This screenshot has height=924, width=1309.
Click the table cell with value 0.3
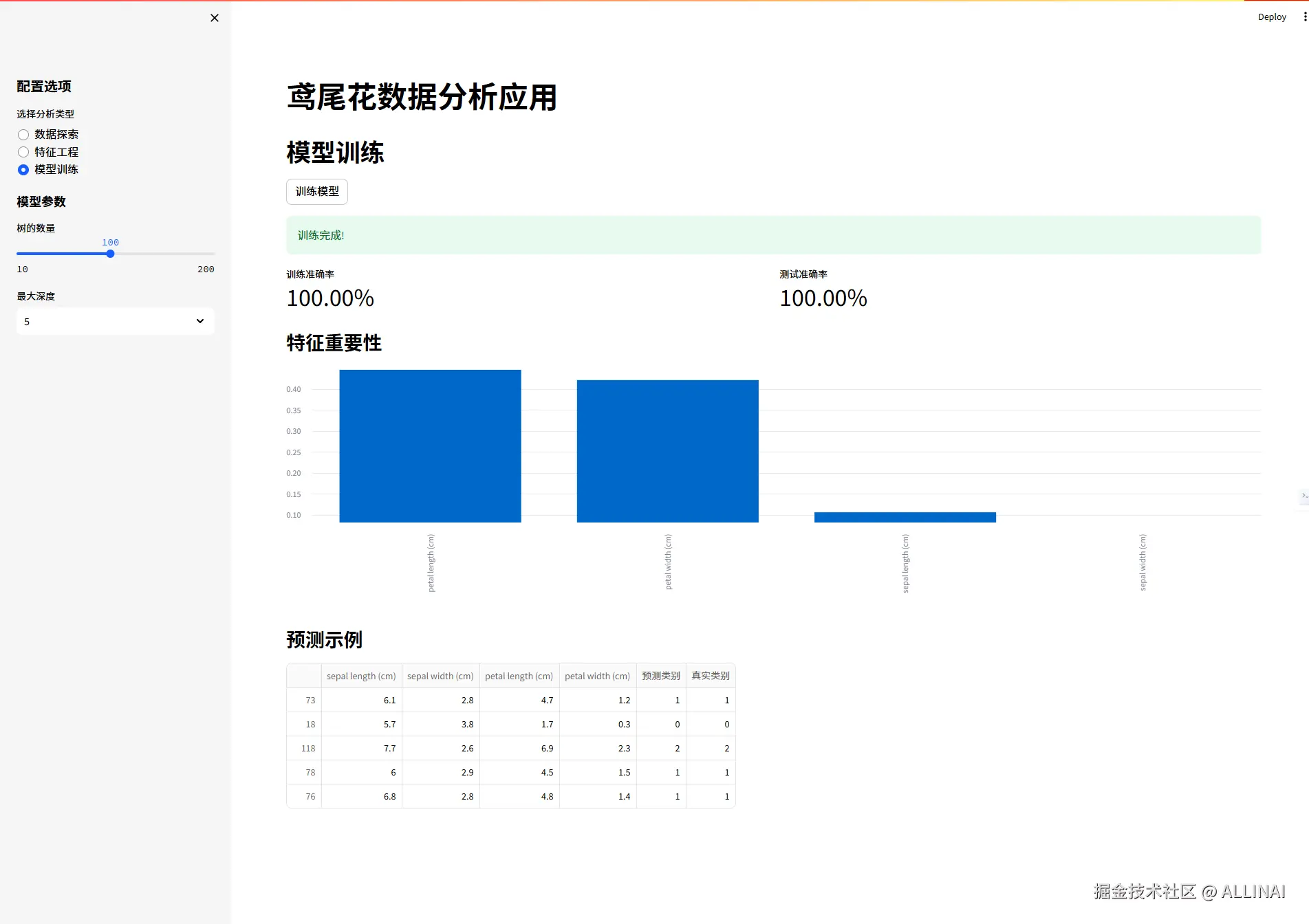point(598,724)
